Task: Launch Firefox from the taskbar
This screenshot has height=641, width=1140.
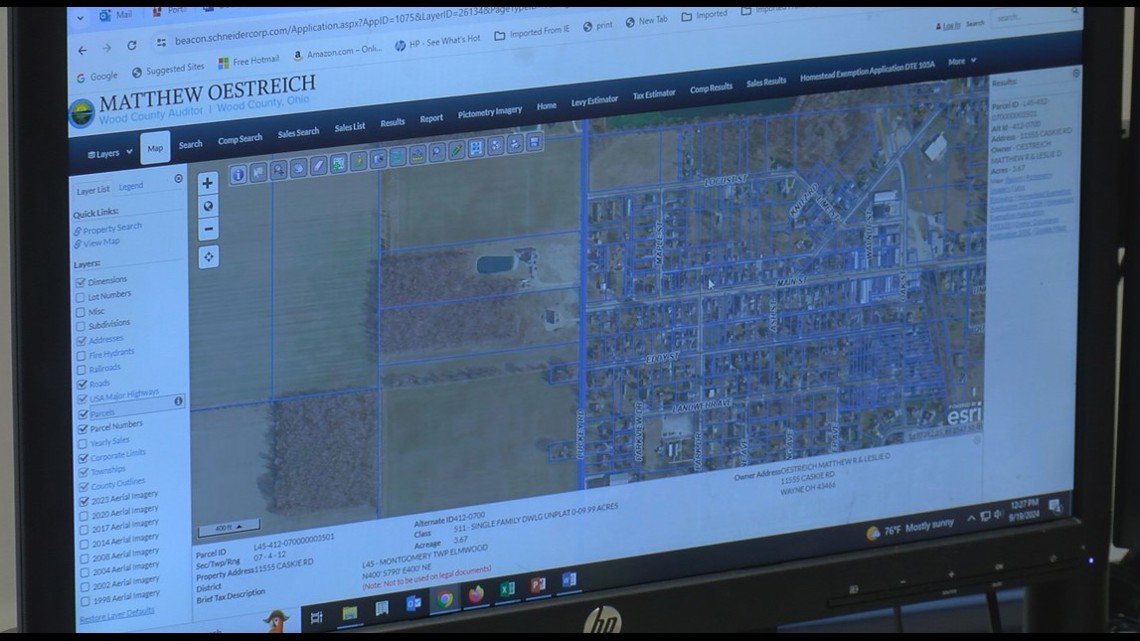Action: tap(476, 594)
